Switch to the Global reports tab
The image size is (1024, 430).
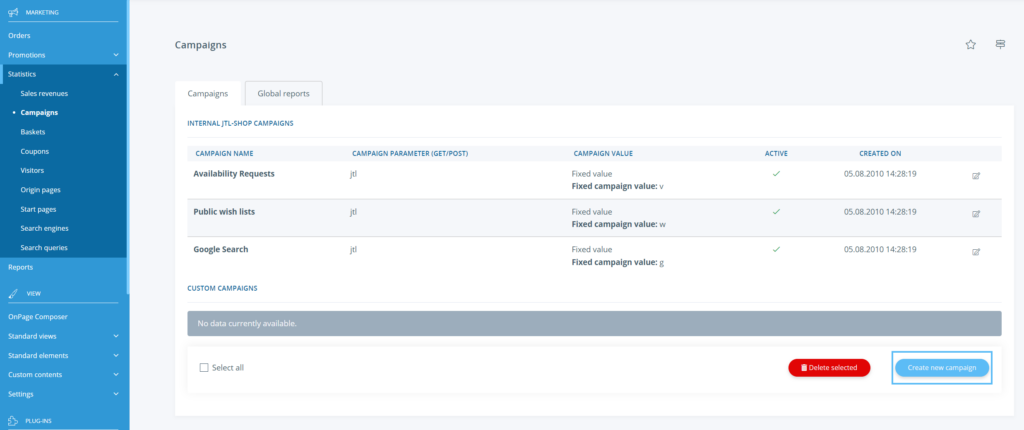(283, 93)
